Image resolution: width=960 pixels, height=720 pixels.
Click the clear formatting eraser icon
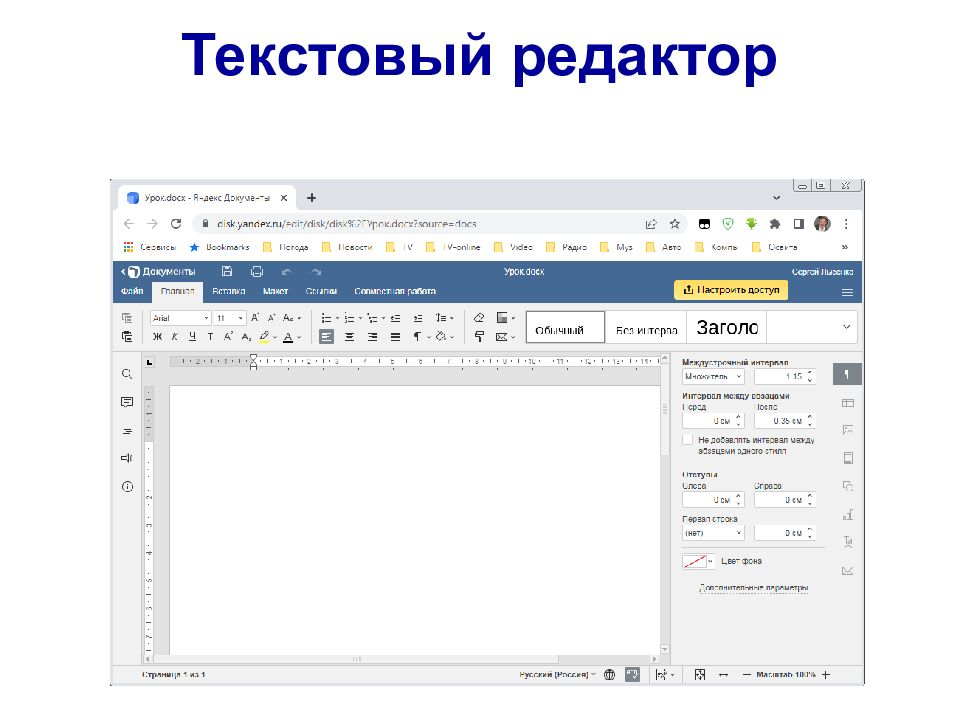click(479, 318)
